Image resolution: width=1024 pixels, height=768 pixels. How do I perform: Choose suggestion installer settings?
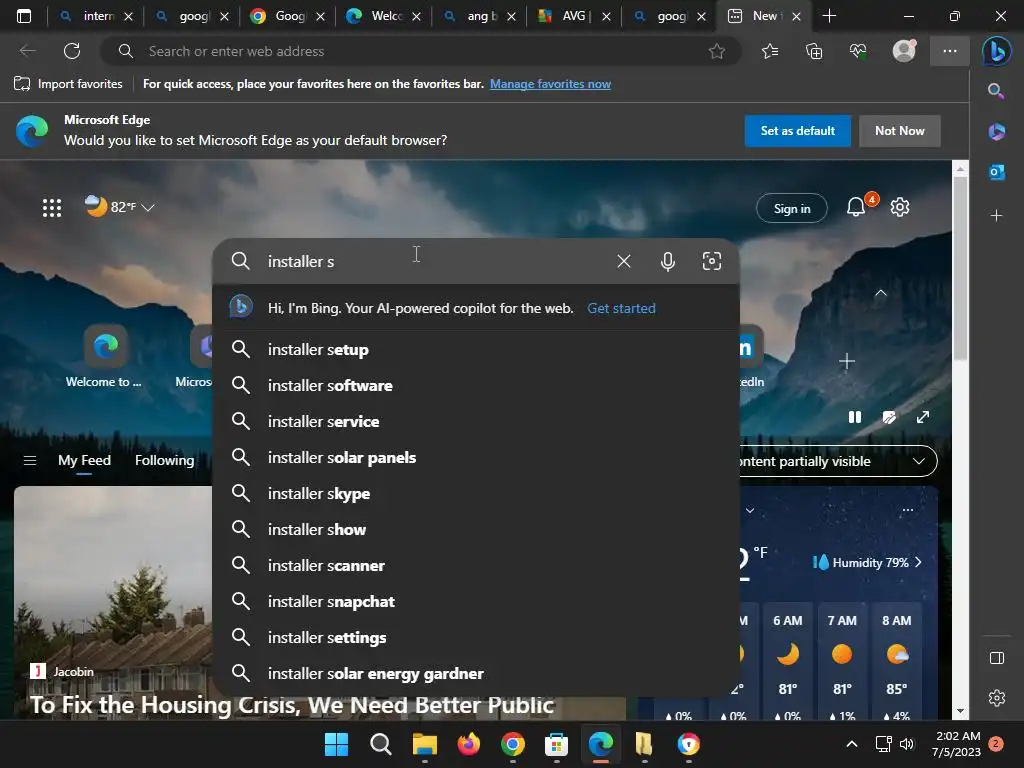point(476,637)
